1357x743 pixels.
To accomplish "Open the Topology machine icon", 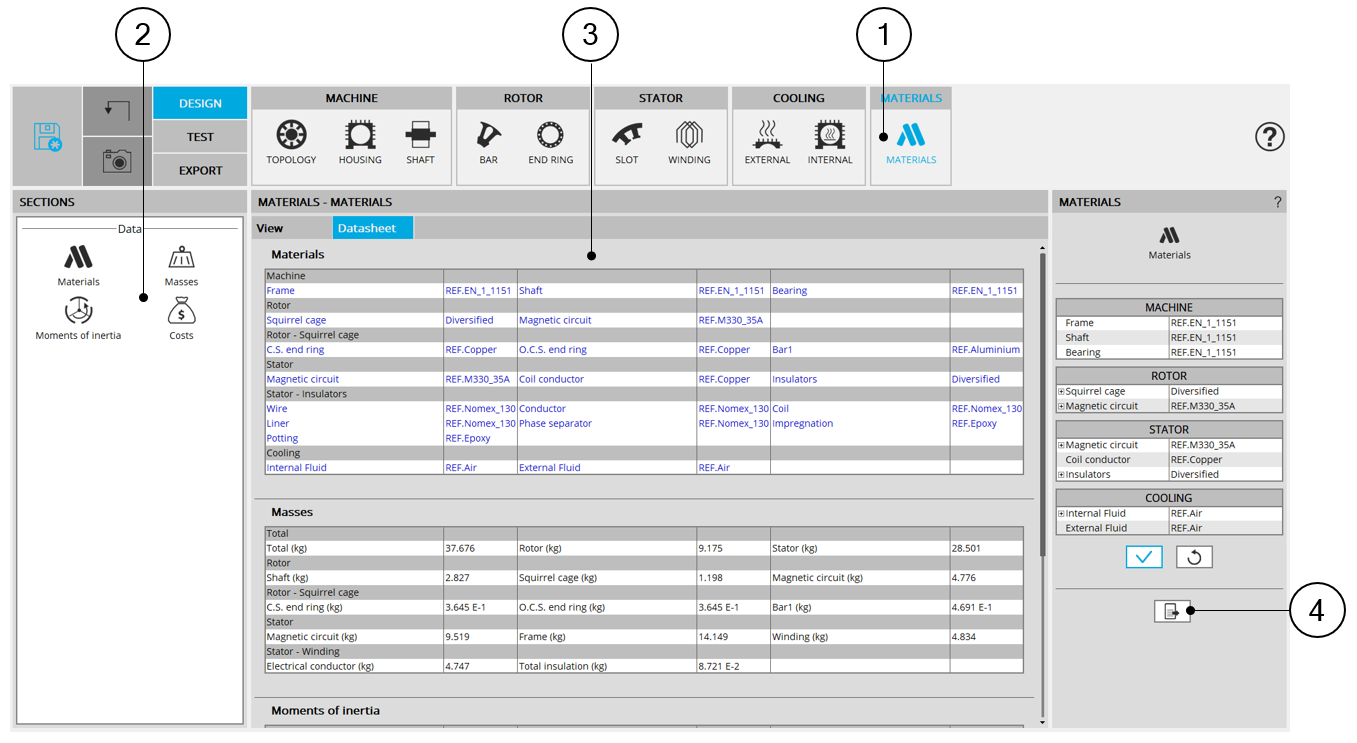I will (291, 136).
